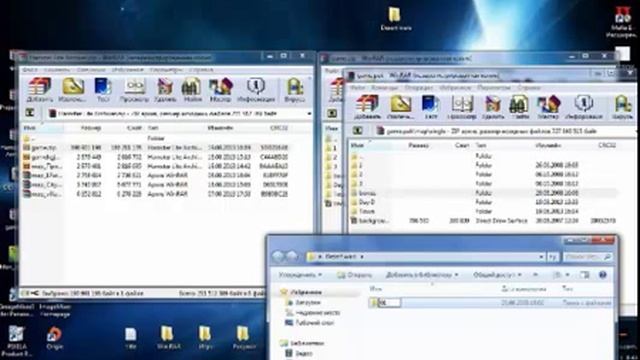Click Тест (Test) icon in front WinRAR window
The height and width of the screenshot is (360, 640).
point(431,107)
